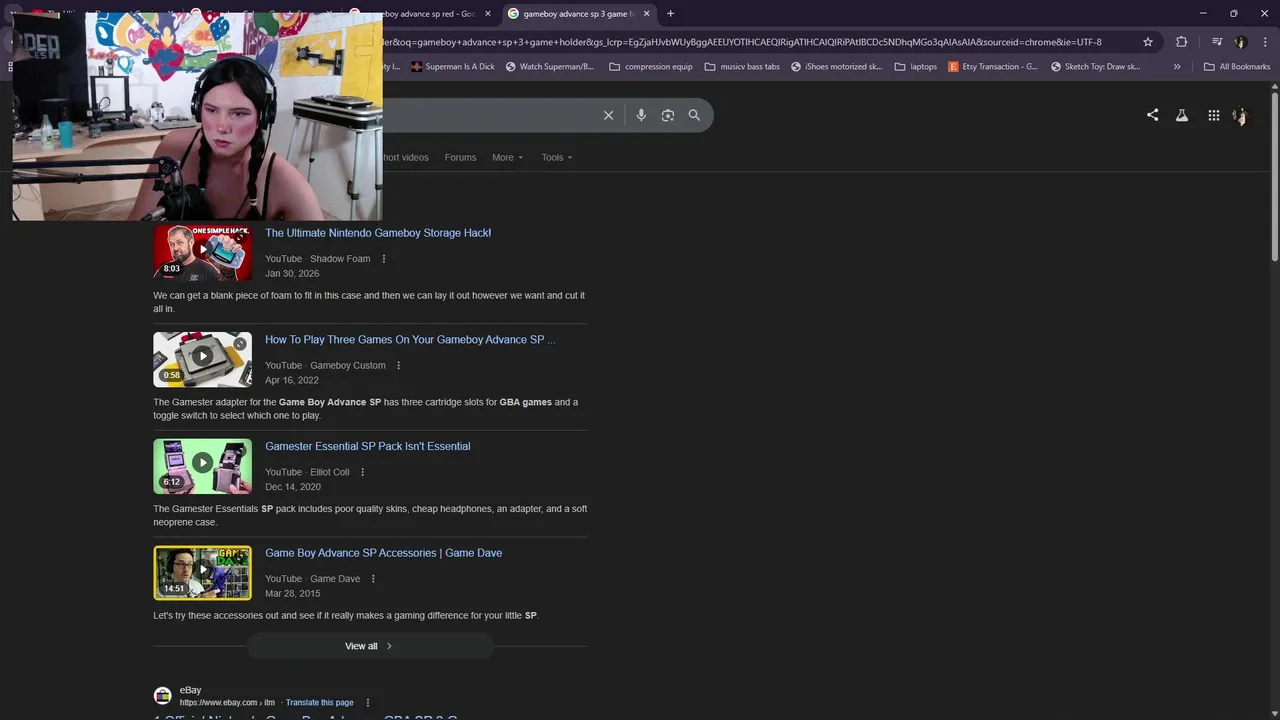This screenshot has width=1280, height=720.
Task: Open Game Boy Advance SP Accessories link
Action: click(x=383, y=553)
